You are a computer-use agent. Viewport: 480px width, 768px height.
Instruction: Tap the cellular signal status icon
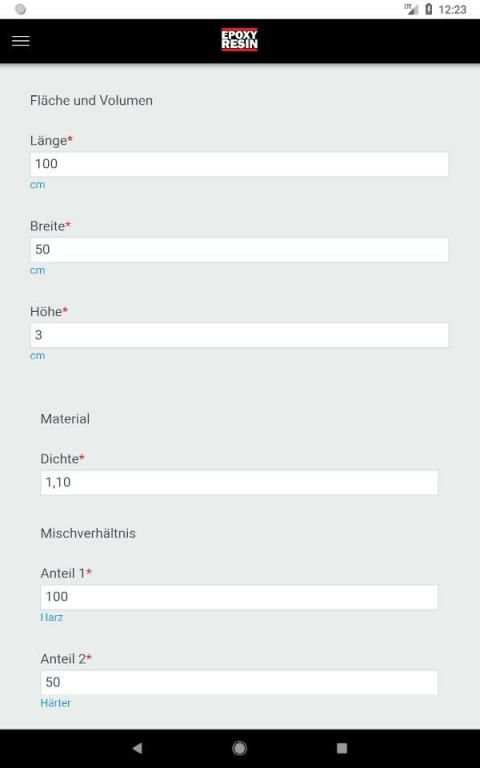tap(411, 9)
